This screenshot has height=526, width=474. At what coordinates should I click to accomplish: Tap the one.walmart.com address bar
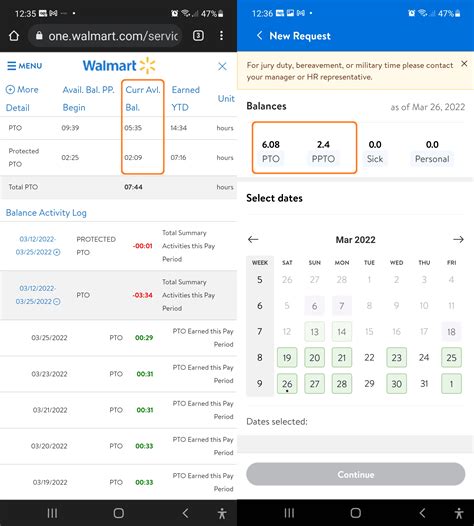[106, 36]
